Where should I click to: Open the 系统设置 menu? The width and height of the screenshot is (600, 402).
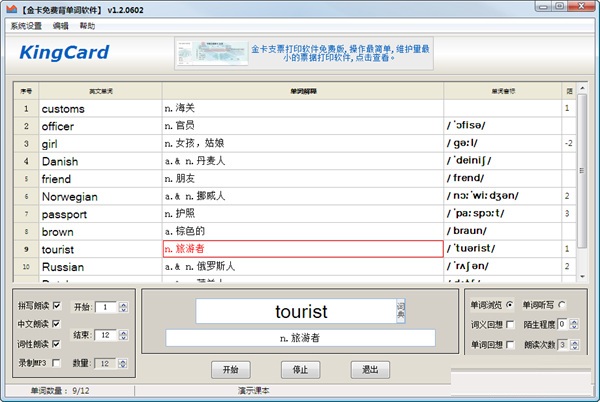(x=26, y=26)
